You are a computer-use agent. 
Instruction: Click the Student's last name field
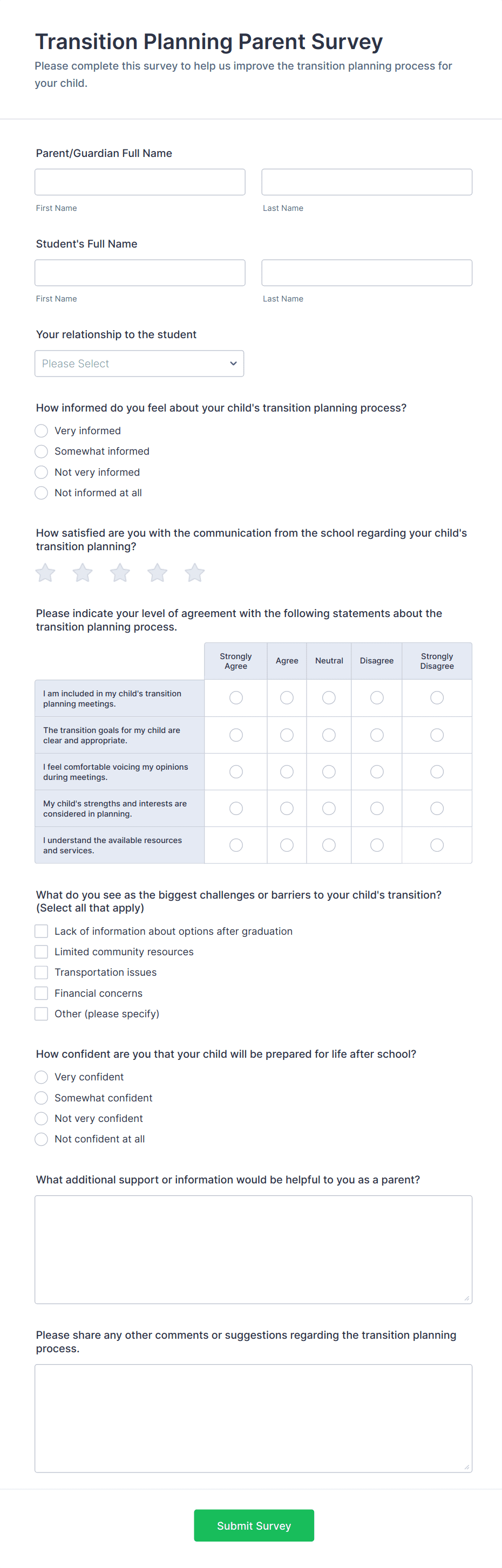[366, 272]
